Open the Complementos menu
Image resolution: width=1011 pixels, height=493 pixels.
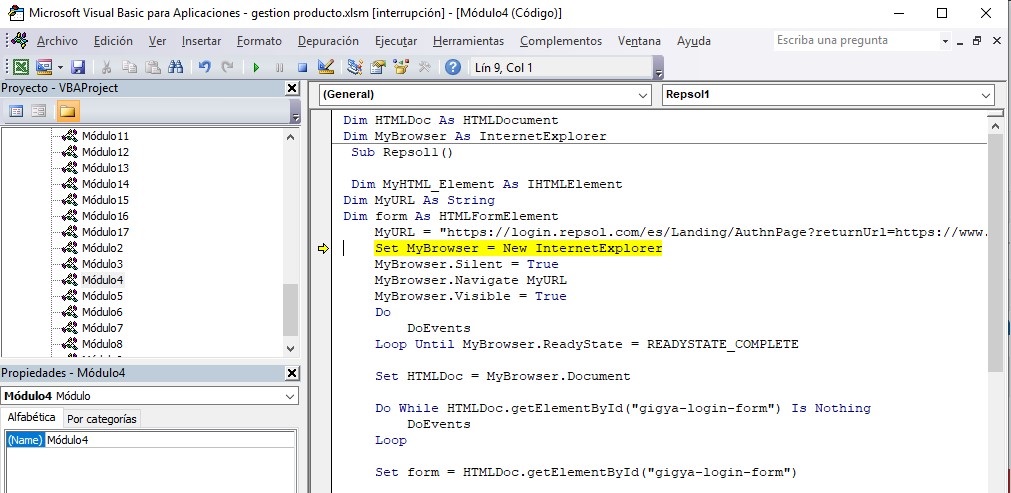pyautogui.click(x=561, y=41)
